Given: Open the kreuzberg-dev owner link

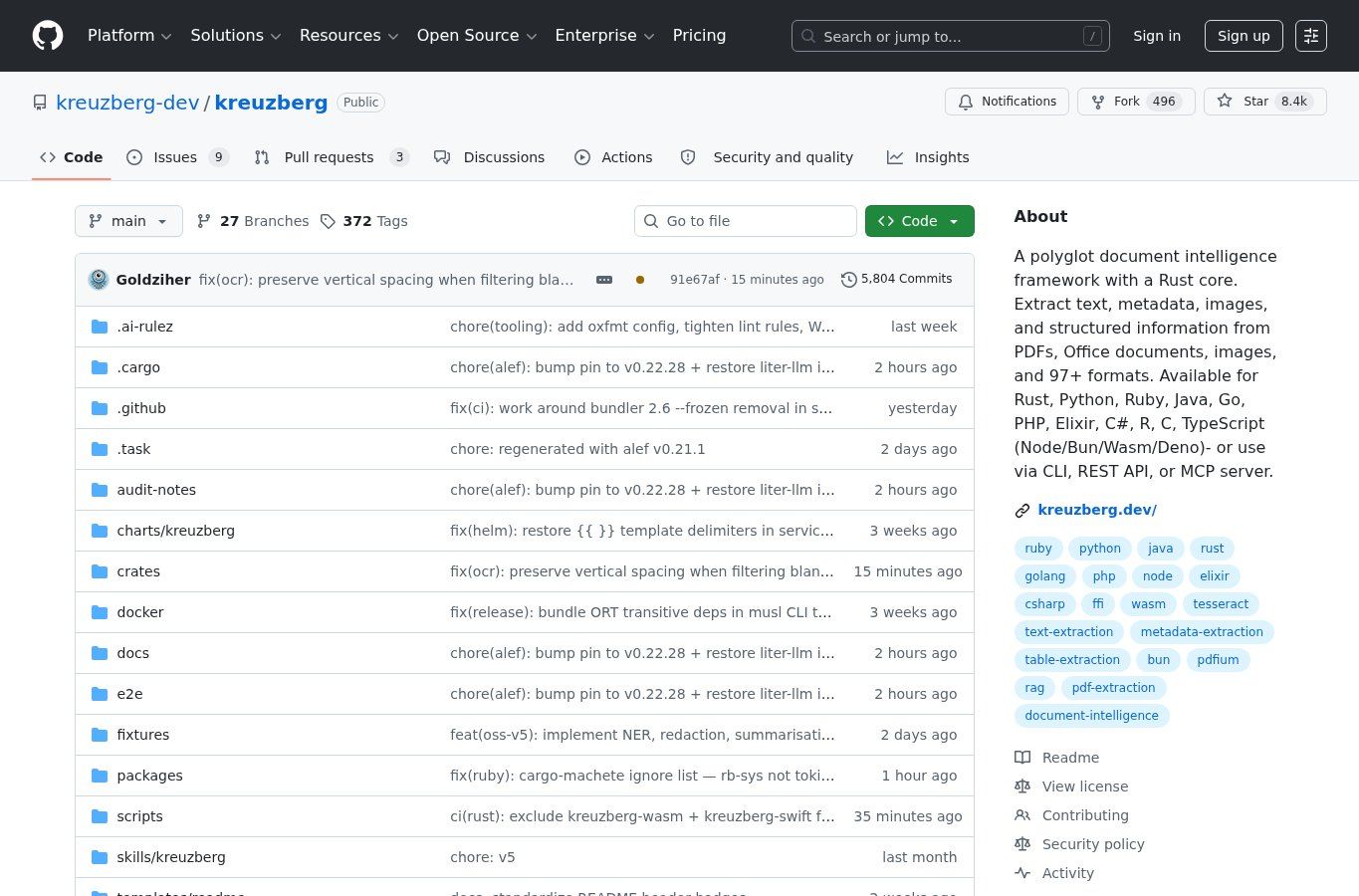Looking at the screenshot, I should coord(127,103).
